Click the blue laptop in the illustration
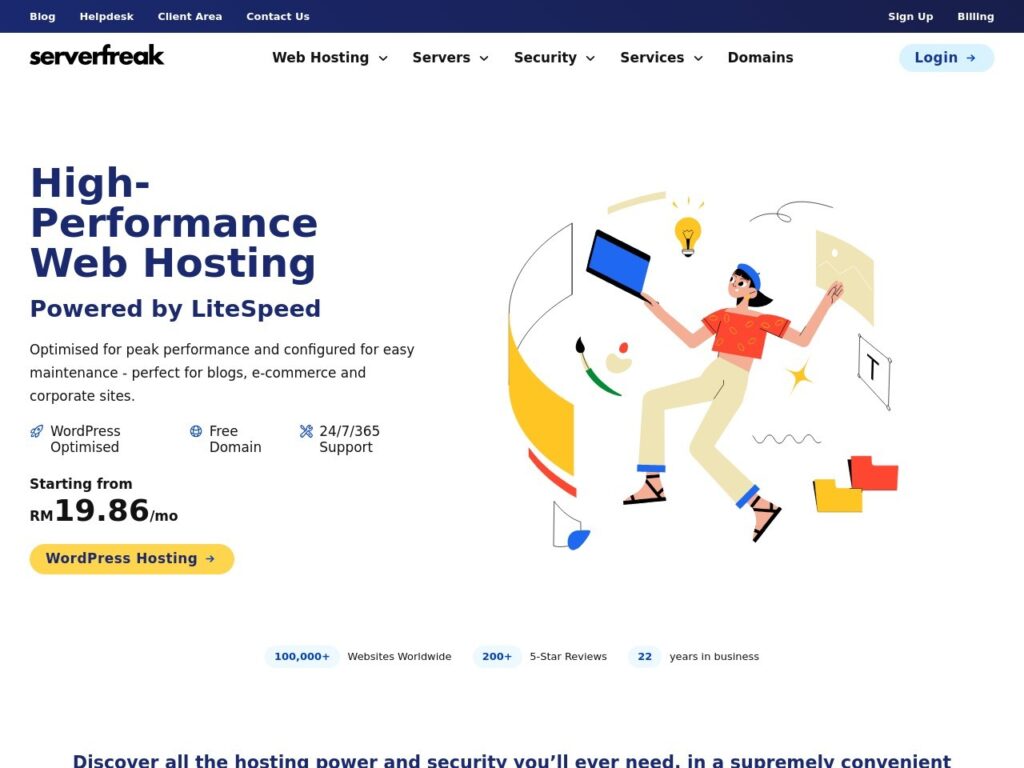The image size is (1024, 768). coord(618,264)
